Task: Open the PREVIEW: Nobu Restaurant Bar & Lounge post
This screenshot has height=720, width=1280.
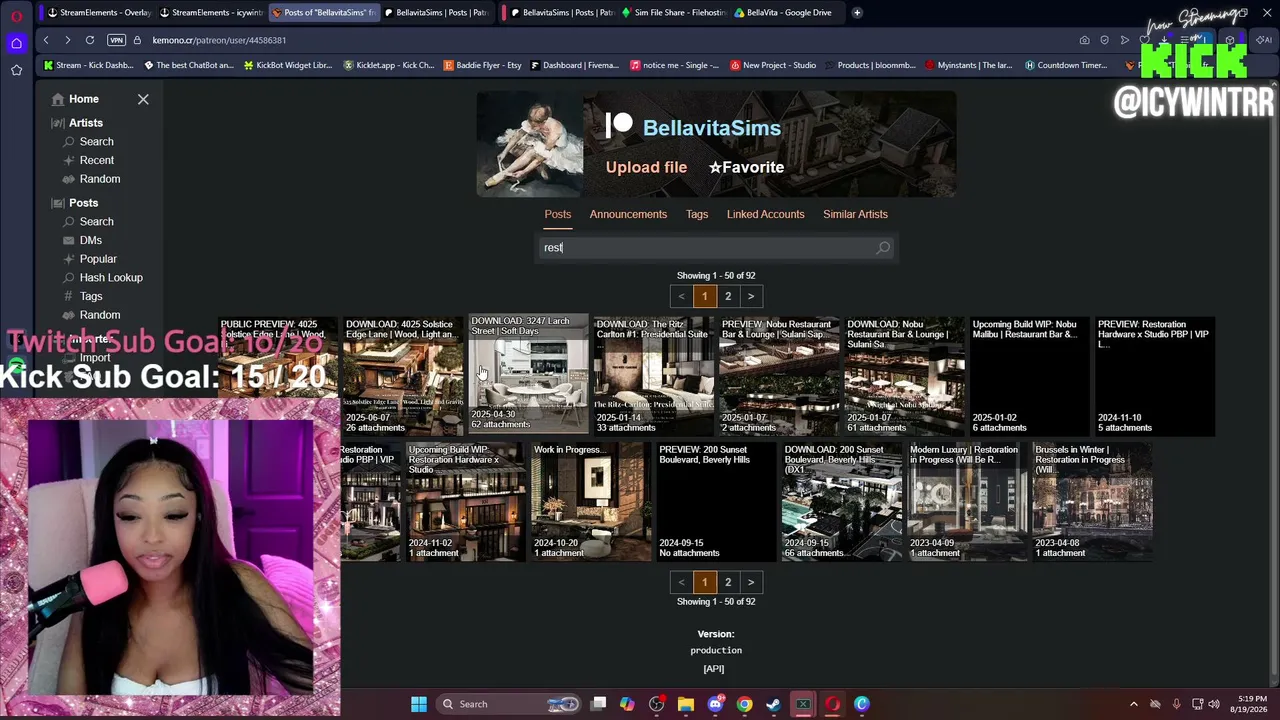Action: click(779, 376)
